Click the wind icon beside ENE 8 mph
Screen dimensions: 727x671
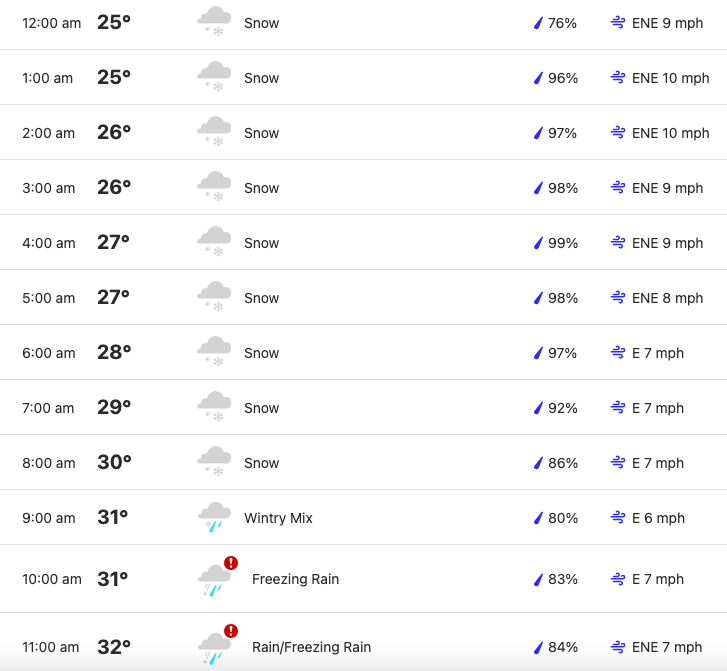click(x=618, y=297)
